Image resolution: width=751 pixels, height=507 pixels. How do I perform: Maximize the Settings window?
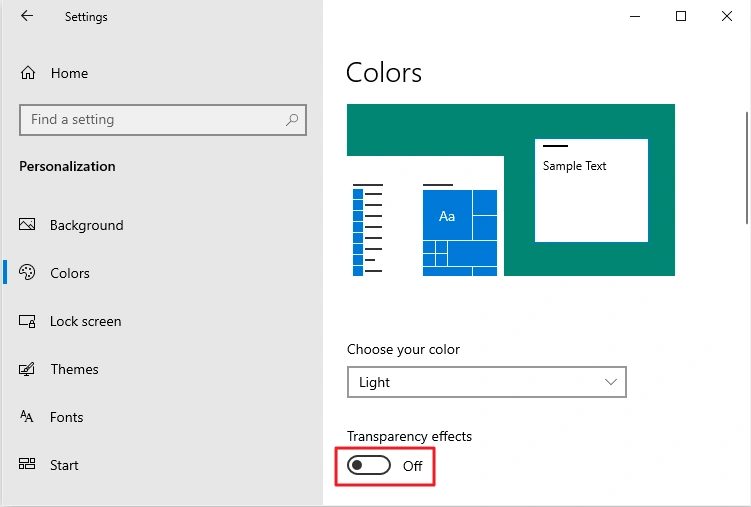click(681, 16)
